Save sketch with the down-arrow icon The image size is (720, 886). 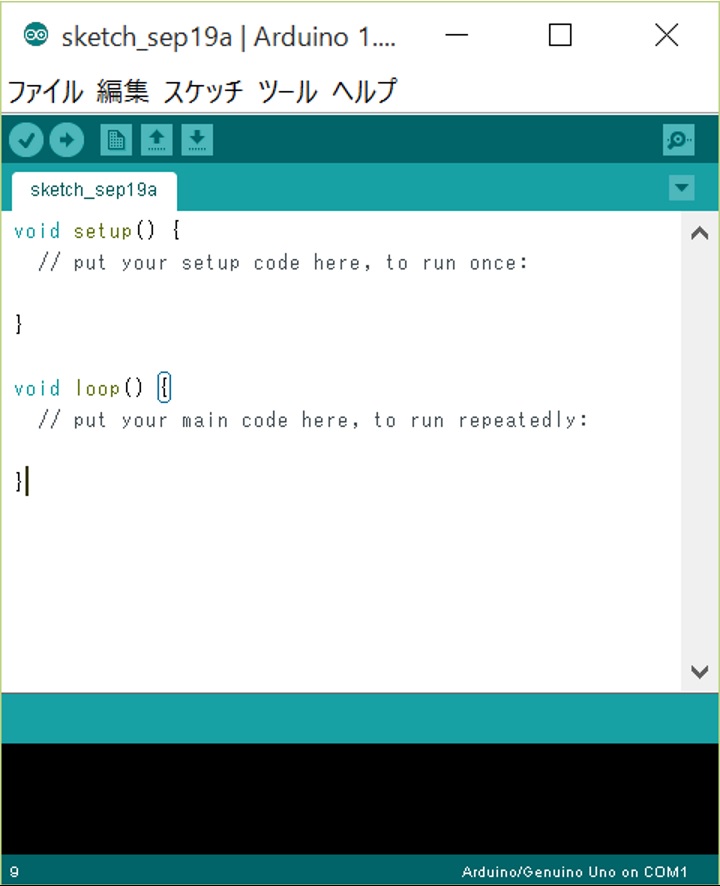(x=197, y=140)
